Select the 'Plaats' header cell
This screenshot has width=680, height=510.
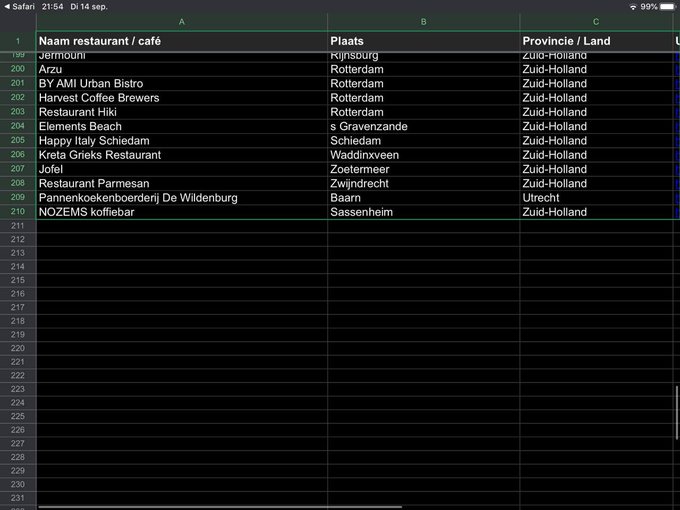click(423, 41)
